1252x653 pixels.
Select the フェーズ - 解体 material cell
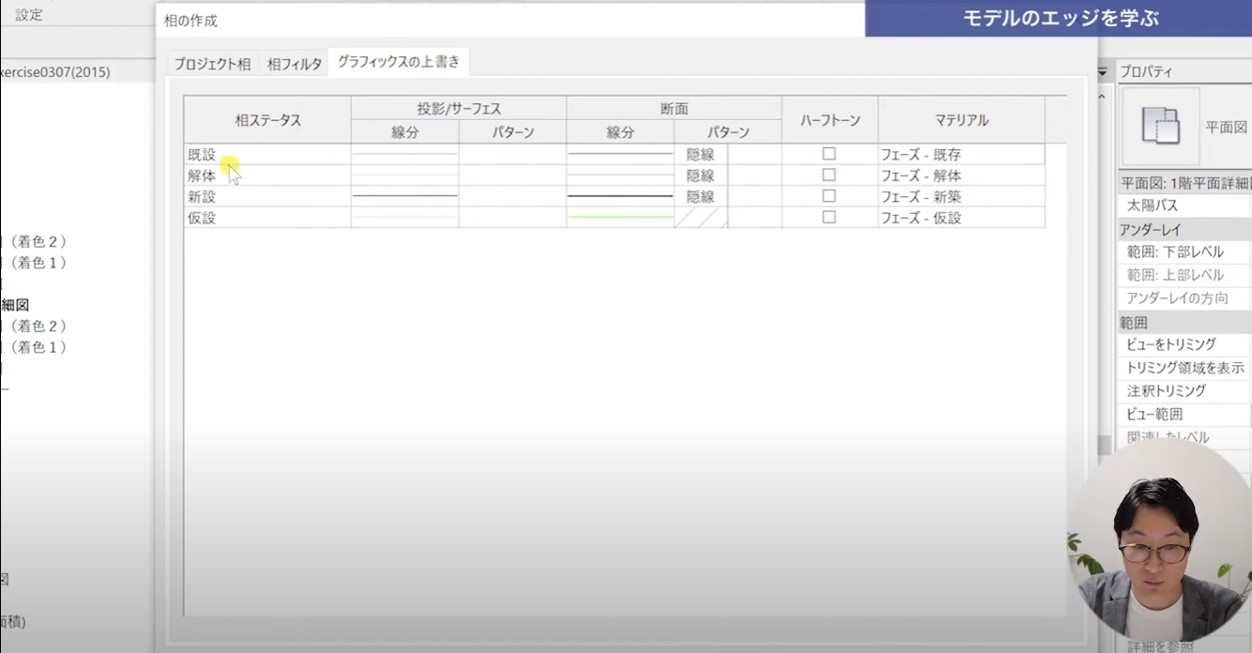[960, 176]
